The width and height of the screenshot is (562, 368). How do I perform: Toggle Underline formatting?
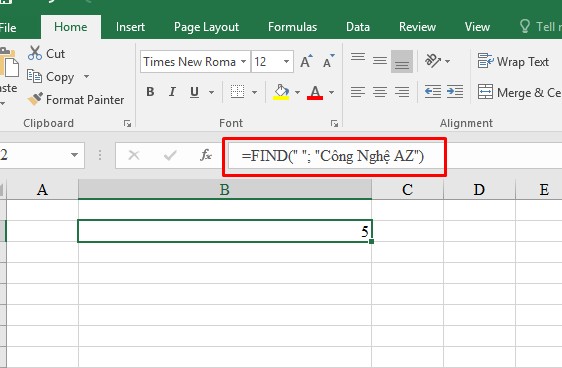click(x=194, y=92)
